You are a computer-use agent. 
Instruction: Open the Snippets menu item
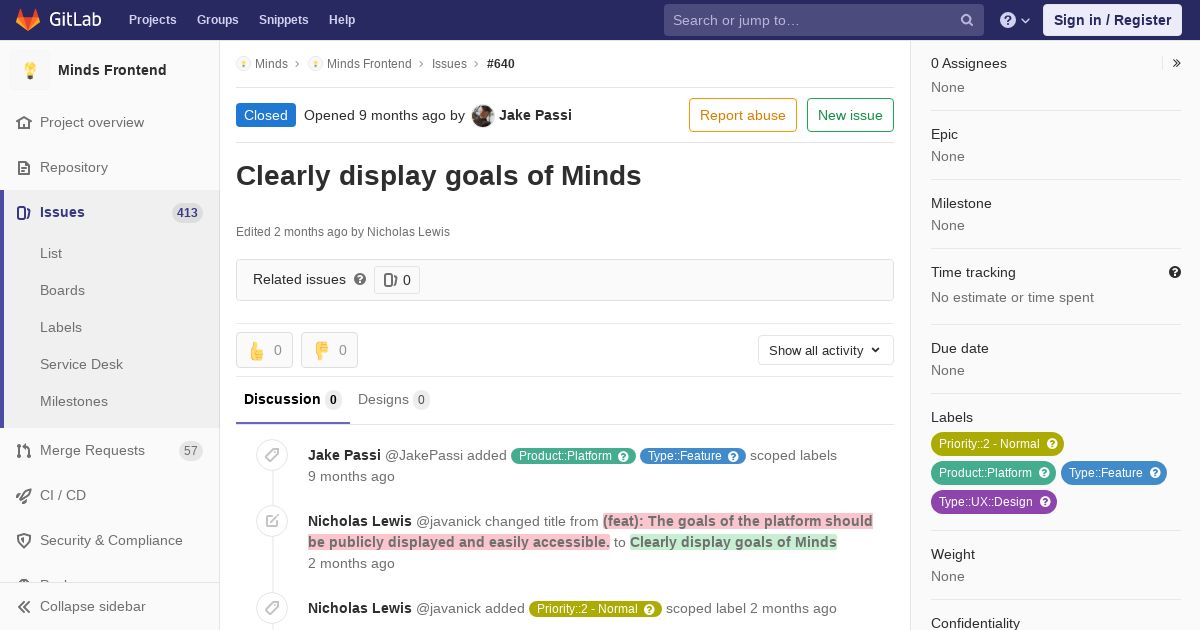click(x=283, y=20)
